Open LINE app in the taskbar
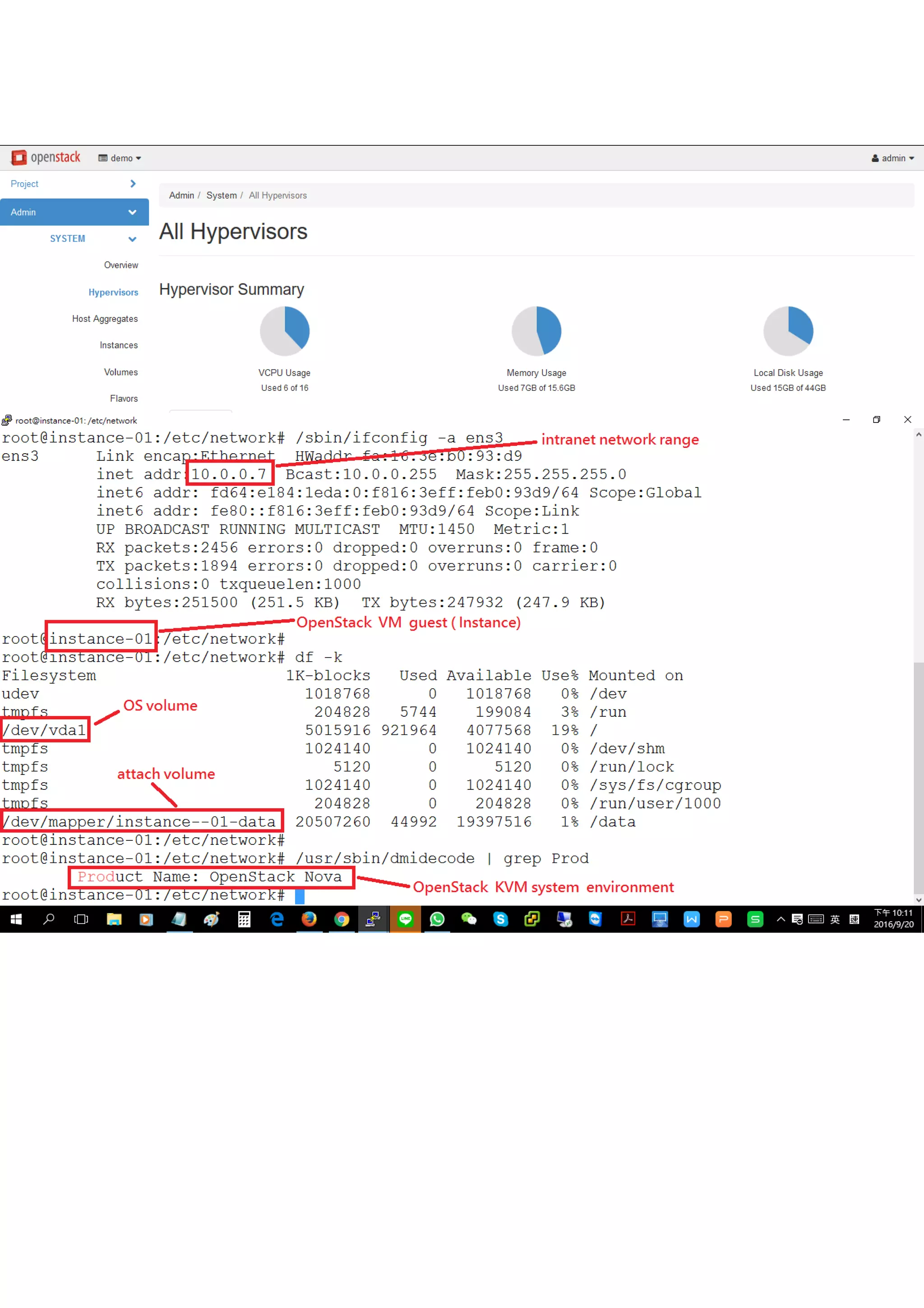This screenshot has width=924, height=1308. (x=405, y=919)
